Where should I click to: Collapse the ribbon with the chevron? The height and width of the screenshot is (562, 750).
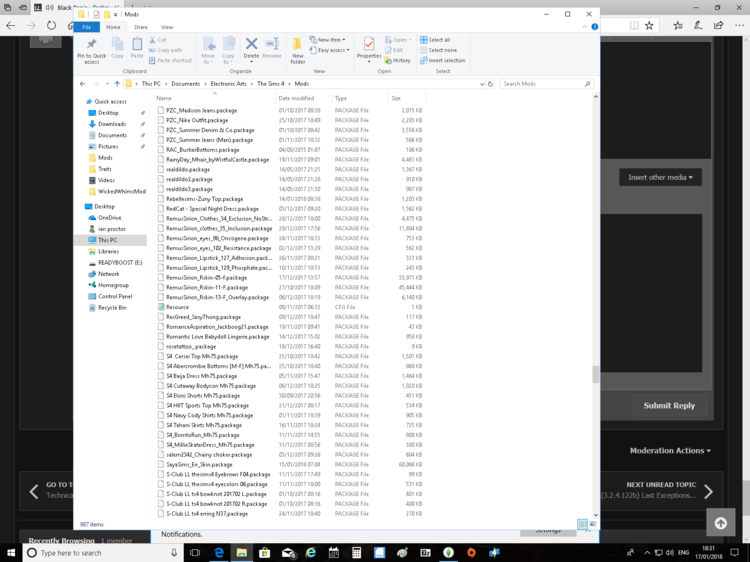click(584, 27)
